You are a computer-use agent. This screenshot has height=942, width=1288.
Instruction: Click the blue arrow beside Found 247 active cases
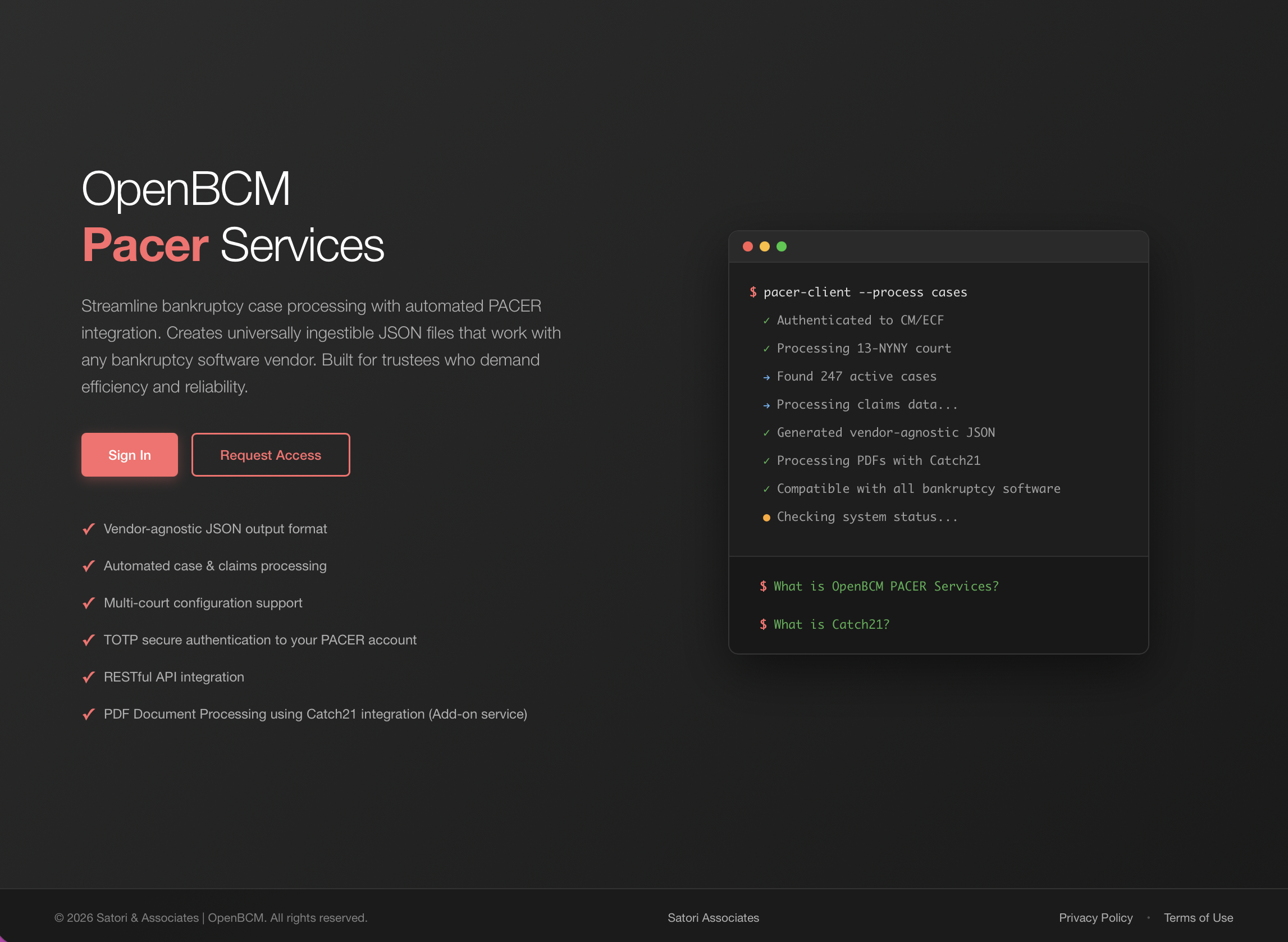pos(766,377)
